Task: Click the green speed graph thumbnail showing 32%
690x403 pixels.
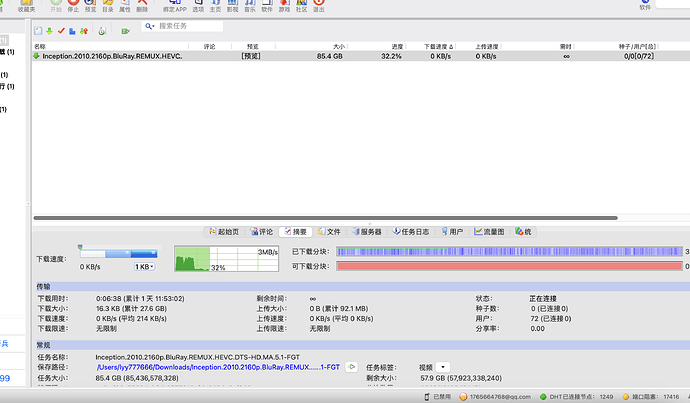Action: point(226,259)
